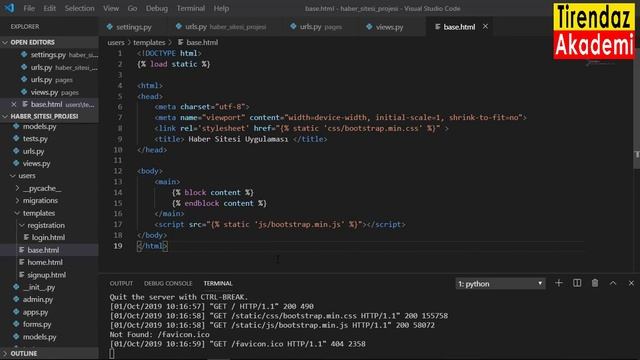This screenshot has height=360, width=640.
Task: Open the Debug menu
Action: [157, 8]
